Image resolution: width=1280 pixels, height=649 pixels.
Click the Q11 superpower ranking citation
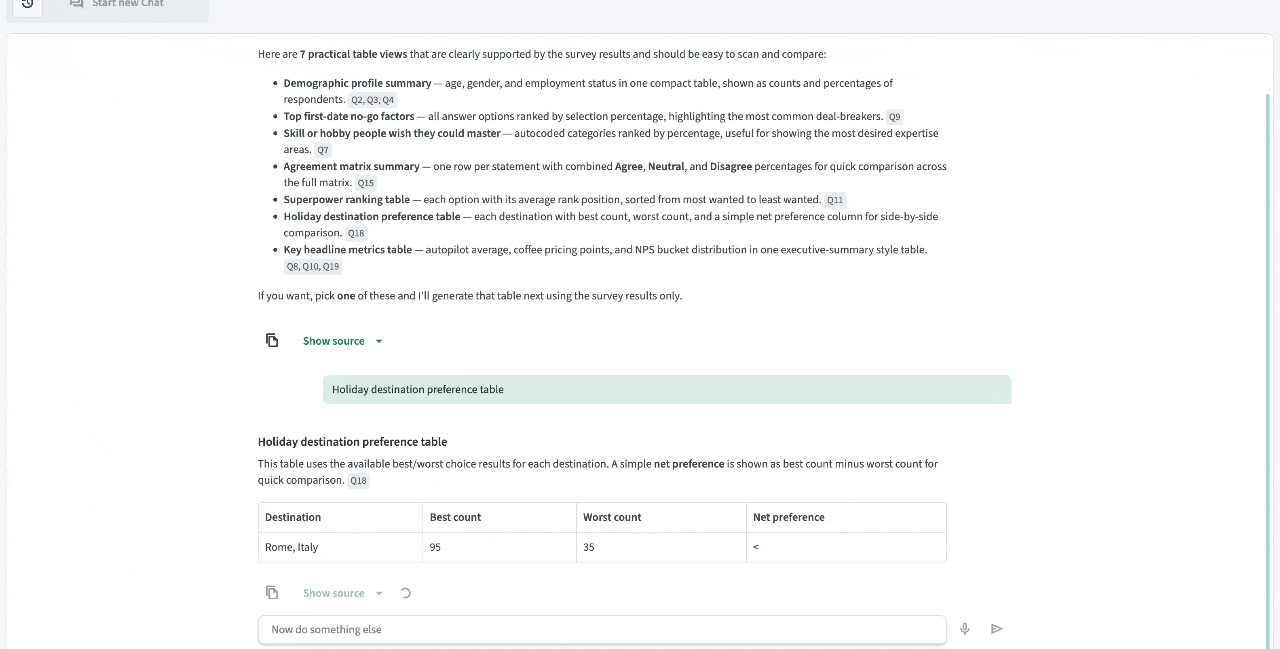point(834,199)
